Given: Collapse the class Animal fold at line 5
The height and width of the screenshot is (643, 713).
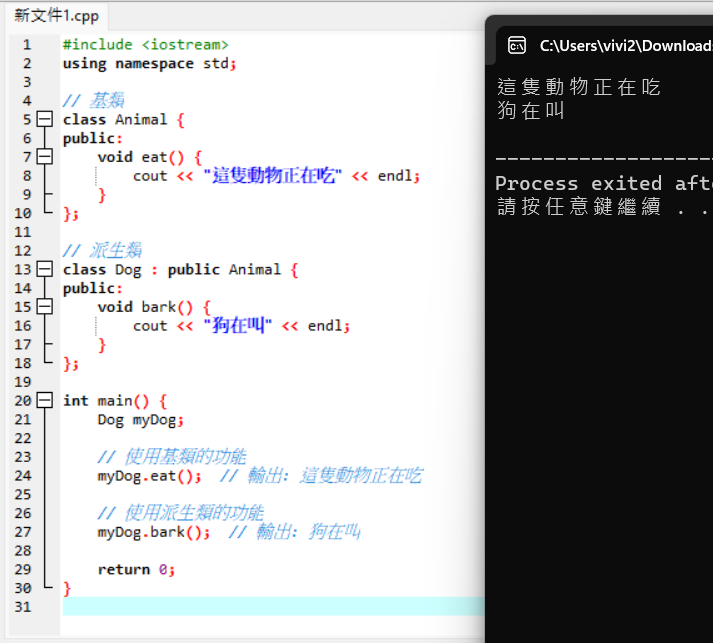Looking at the screenshot, I should click(45, 119).
